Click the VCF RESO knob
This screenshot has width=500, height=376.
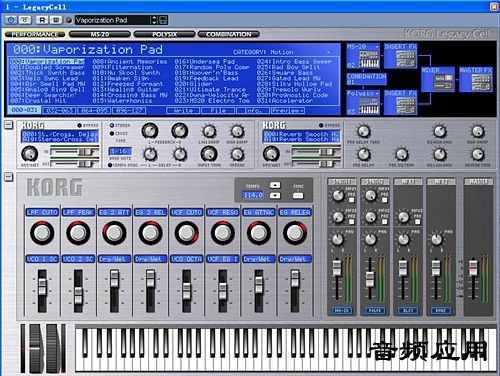tap(222, 233)
